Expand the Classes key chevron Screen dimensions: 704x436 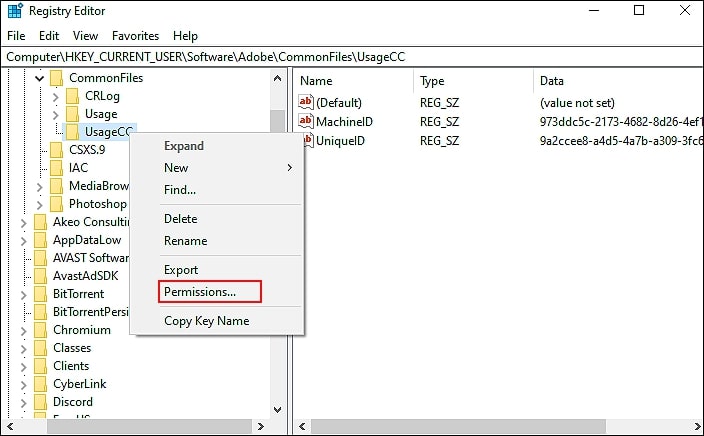coord(23,349)
